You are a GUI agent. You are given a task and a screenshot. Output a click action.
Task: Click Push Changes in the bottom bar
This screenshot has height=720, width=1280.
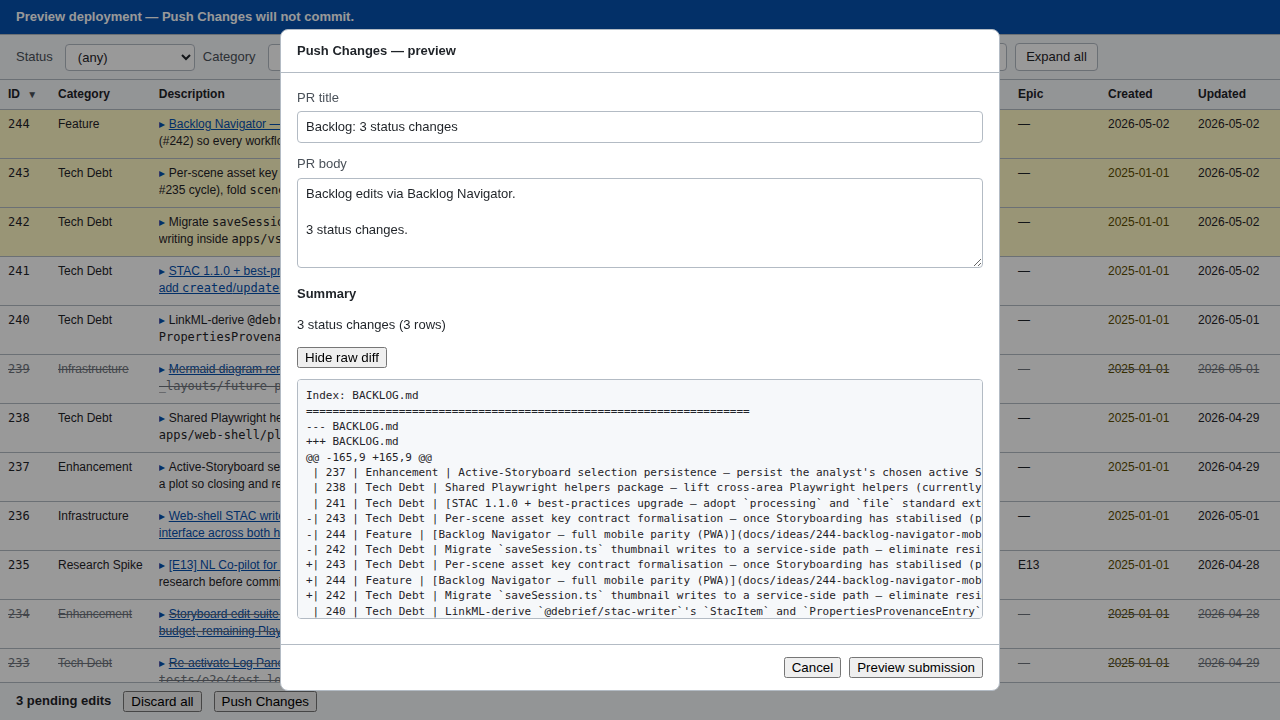(x=265, y=702)
